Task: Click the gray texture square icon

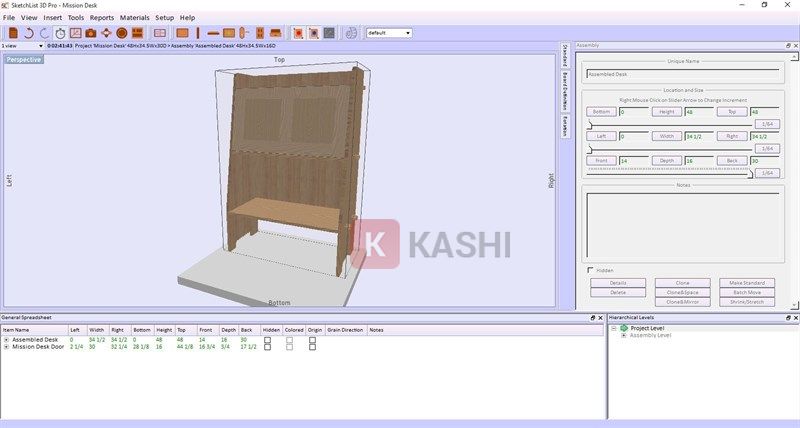Action: click(x=329, y=33)
